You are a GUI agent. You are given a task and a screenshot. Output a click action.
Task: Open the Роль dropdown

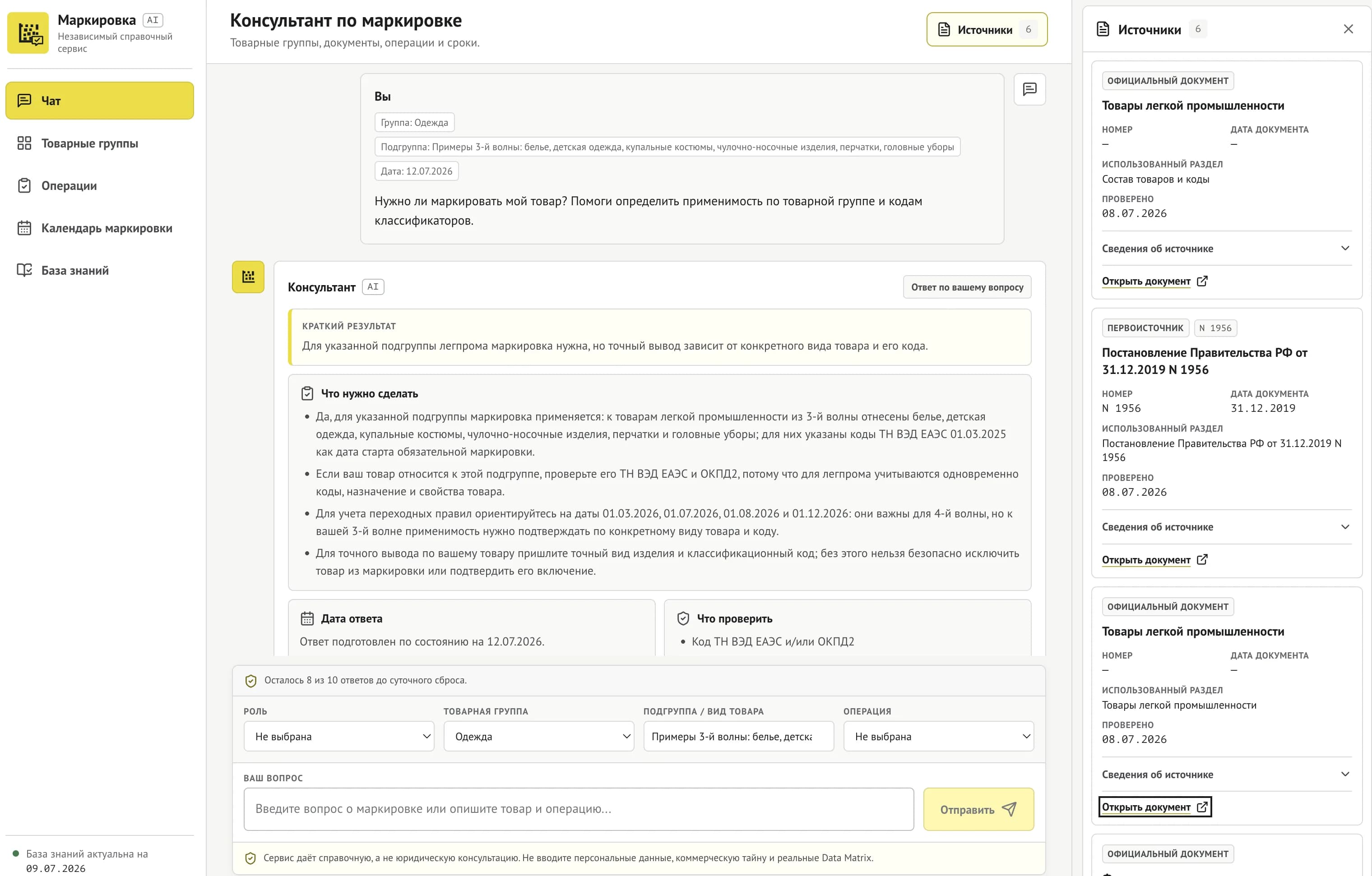click(339, 737)
